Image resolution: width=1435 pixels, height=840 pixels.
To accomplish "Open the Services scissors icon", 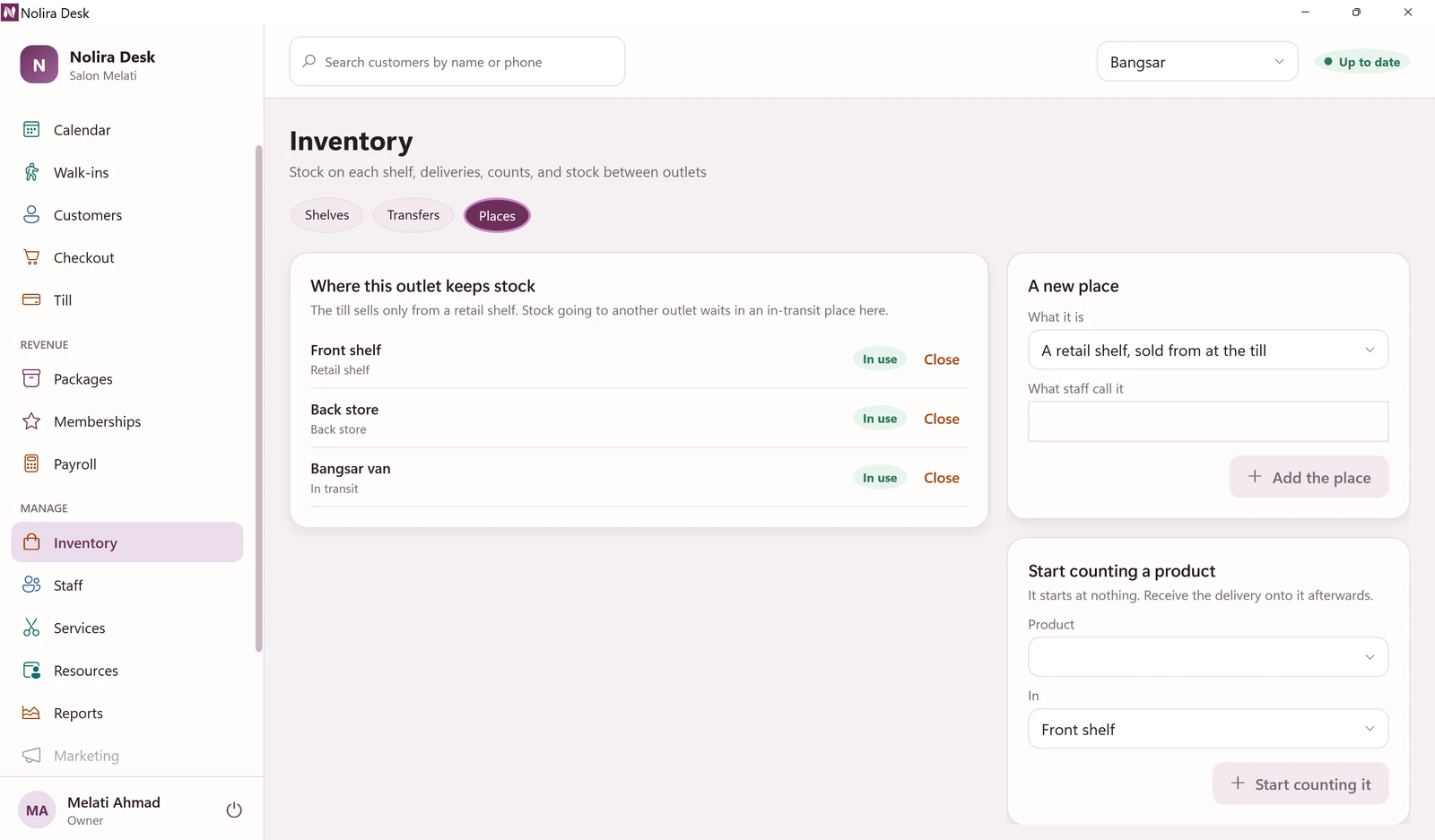I will (31, 628).
